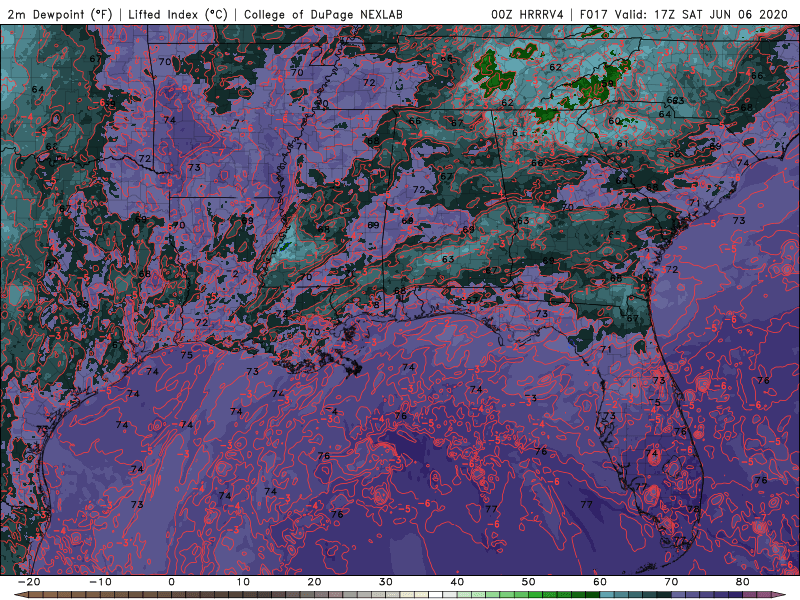Viewport: 800px width, 600px height.
Task: Click the "0" label on the color scale
Action: tap(171, 582)
